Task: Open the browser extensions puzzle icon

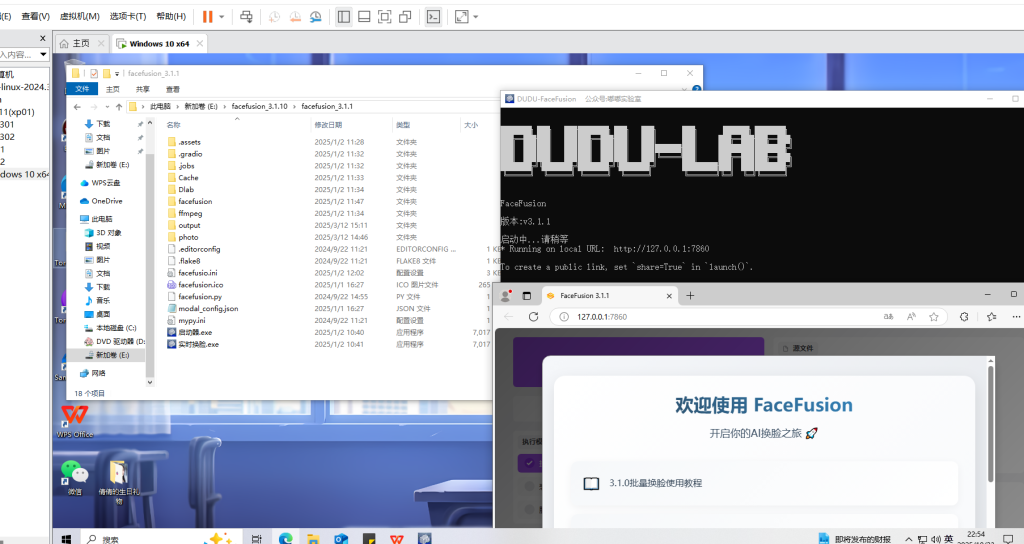Action: 964,316
